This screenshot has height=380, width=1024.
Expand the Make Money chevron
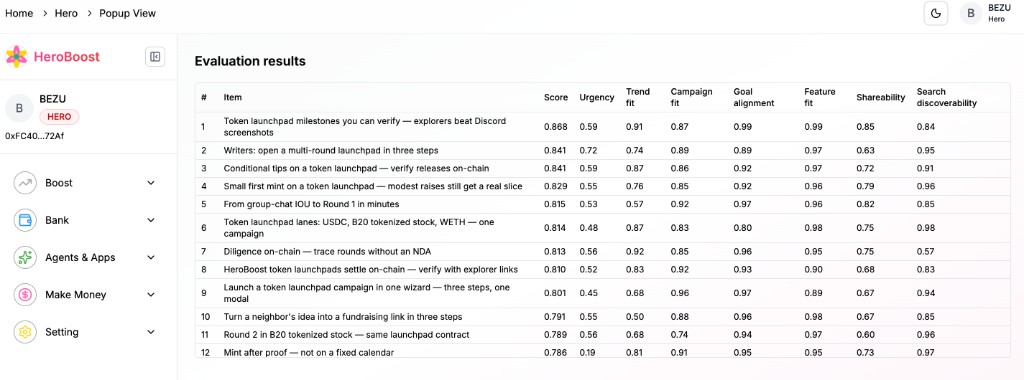tap(151, 294)
